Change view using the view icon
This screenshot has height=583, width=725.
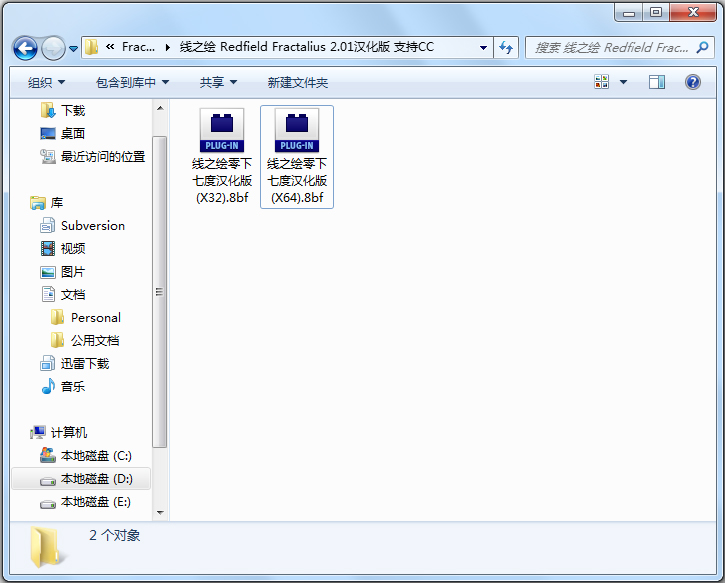(x=602, y=82)
